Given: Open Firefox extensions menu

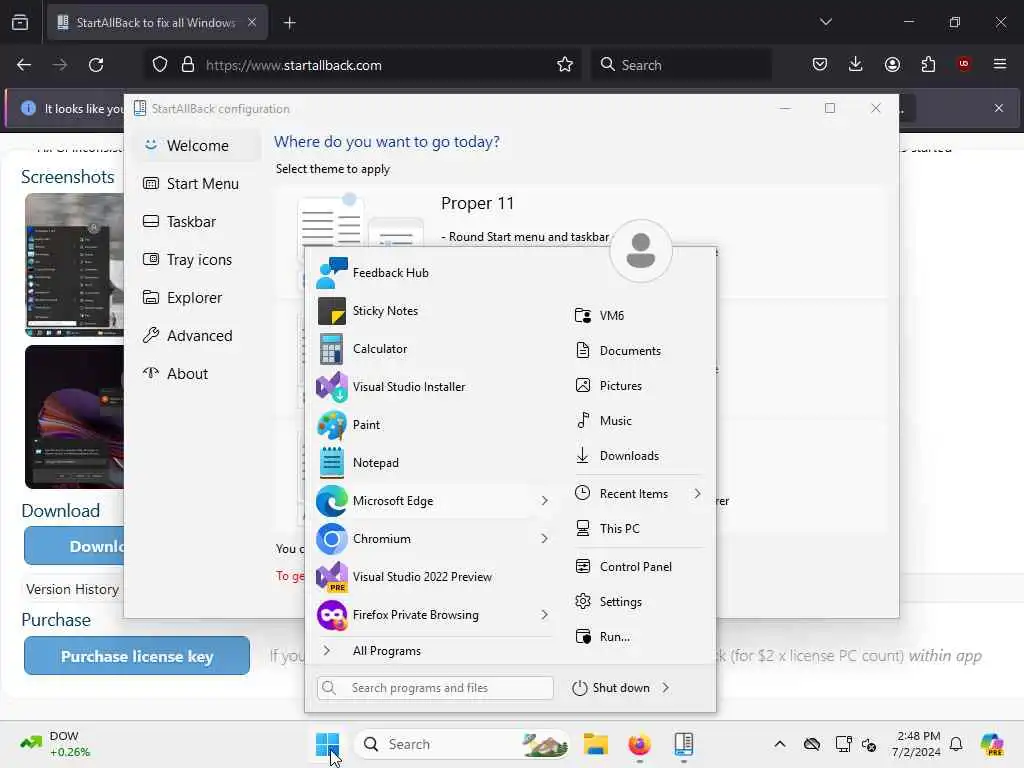Looking at the screenshot, I should [x=928, y=64].
